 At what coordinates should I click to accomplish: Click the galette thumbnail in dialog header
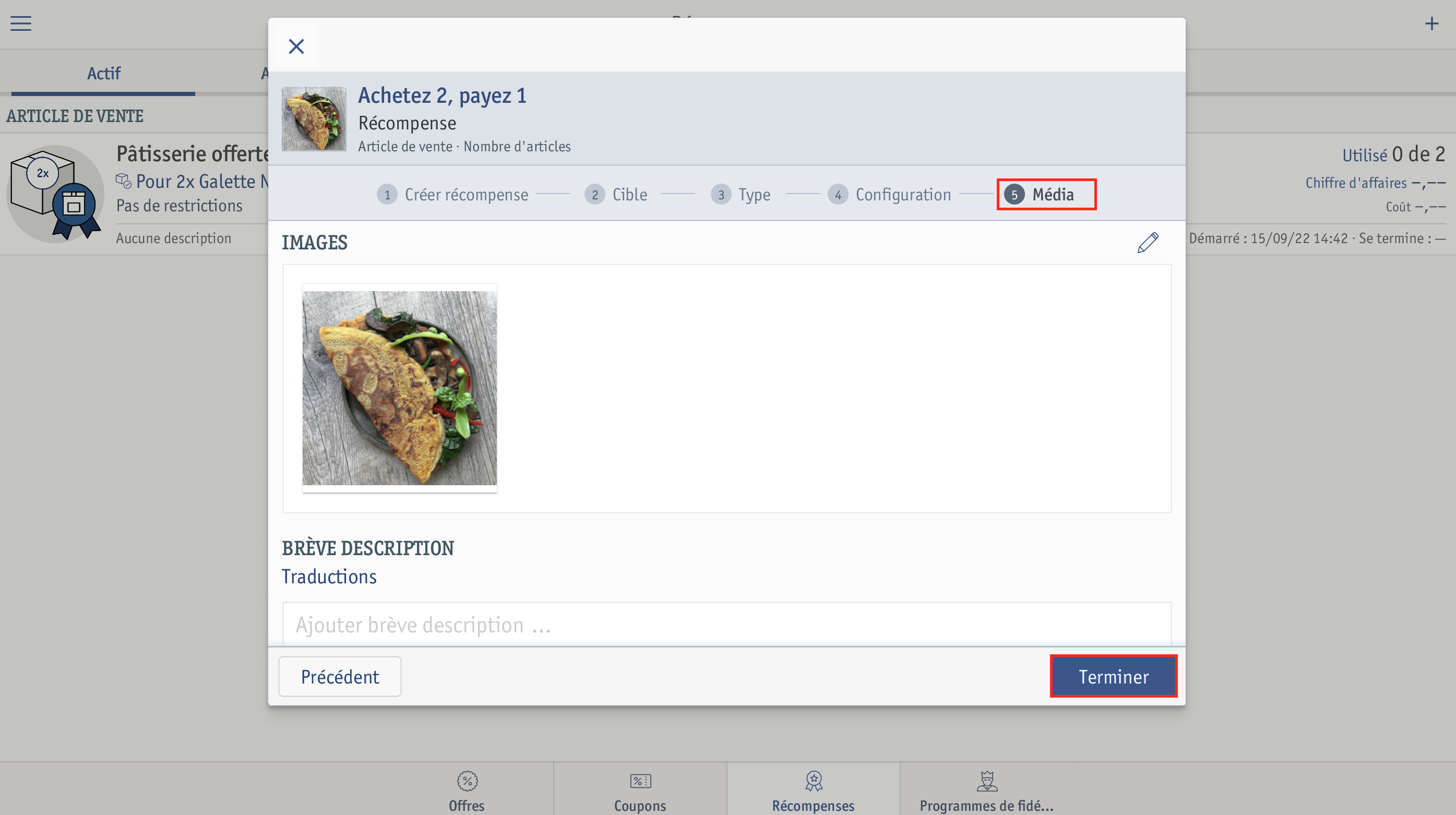click(314, 118)
